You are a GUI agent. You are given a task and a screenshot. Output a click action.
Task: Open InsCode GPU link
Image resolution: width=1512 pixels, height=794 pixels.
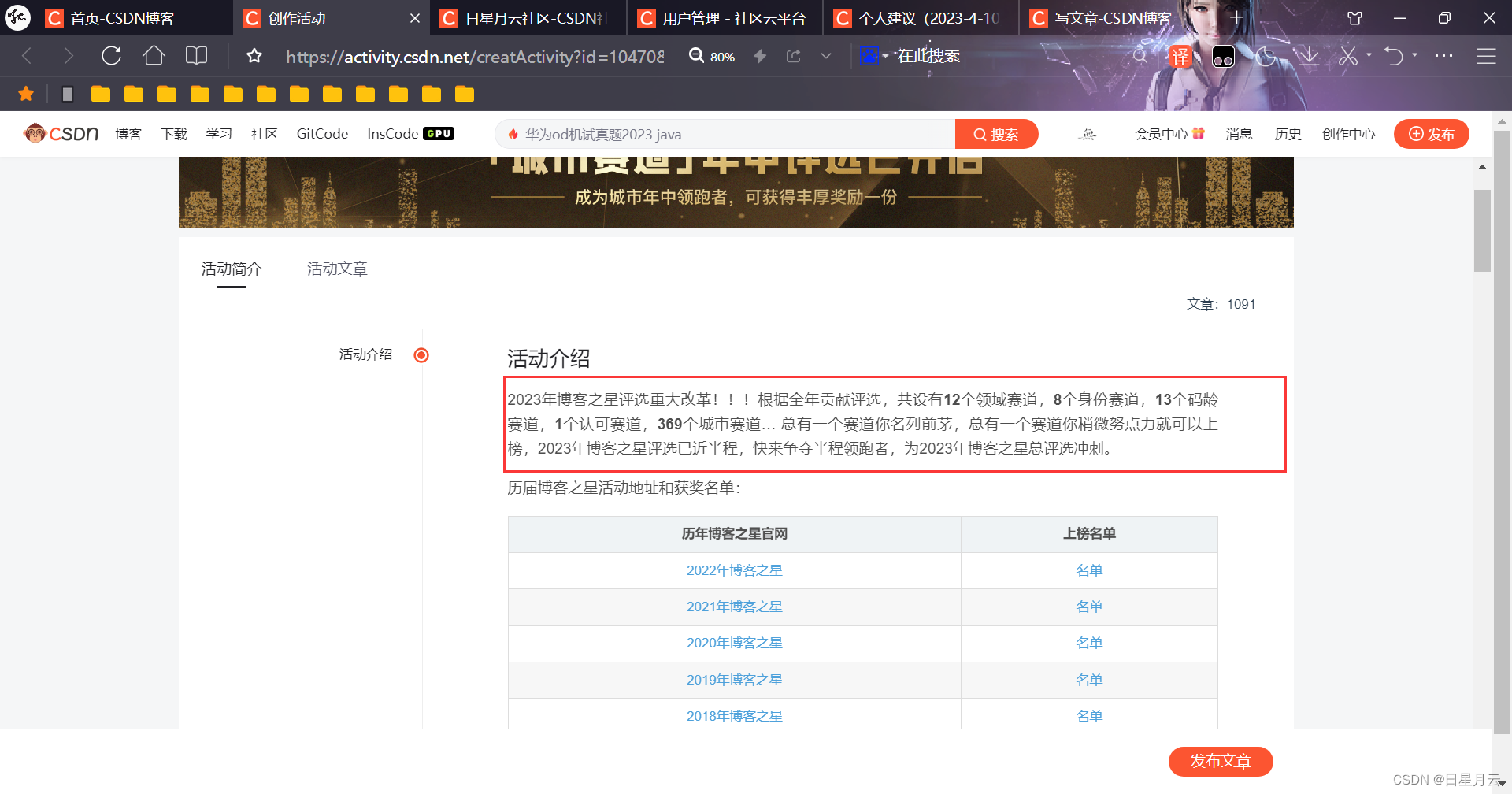tap(410, 134)
